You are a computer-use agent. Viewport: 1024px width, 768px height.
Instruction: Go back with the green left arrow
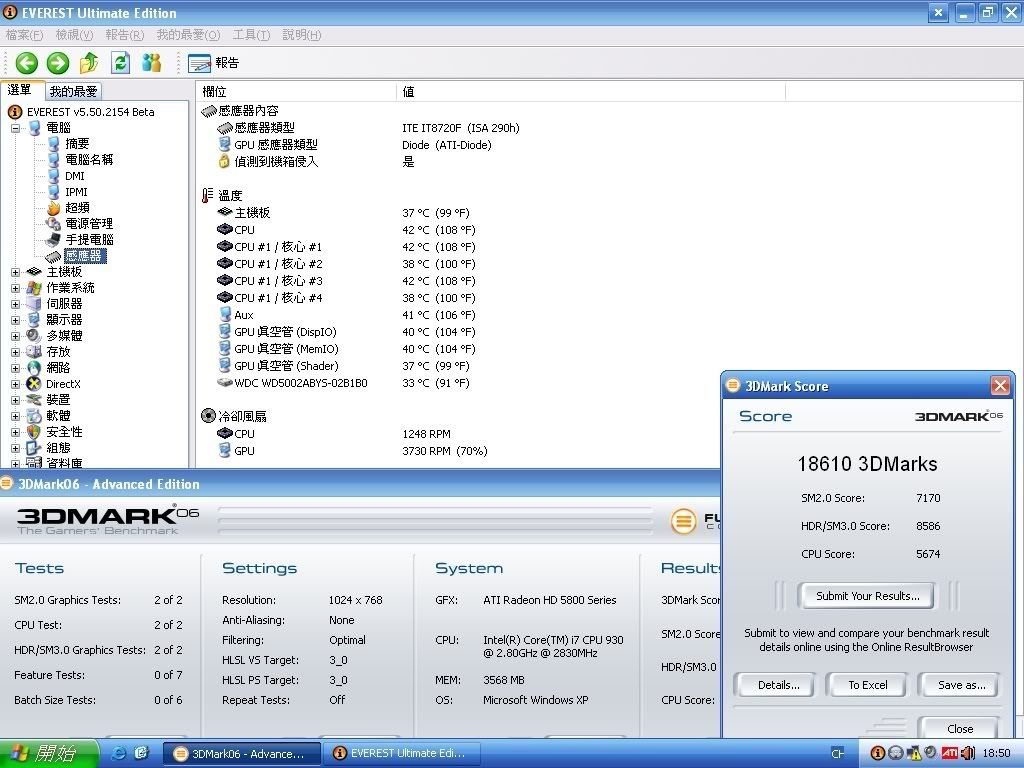click(x=27, y=63)
